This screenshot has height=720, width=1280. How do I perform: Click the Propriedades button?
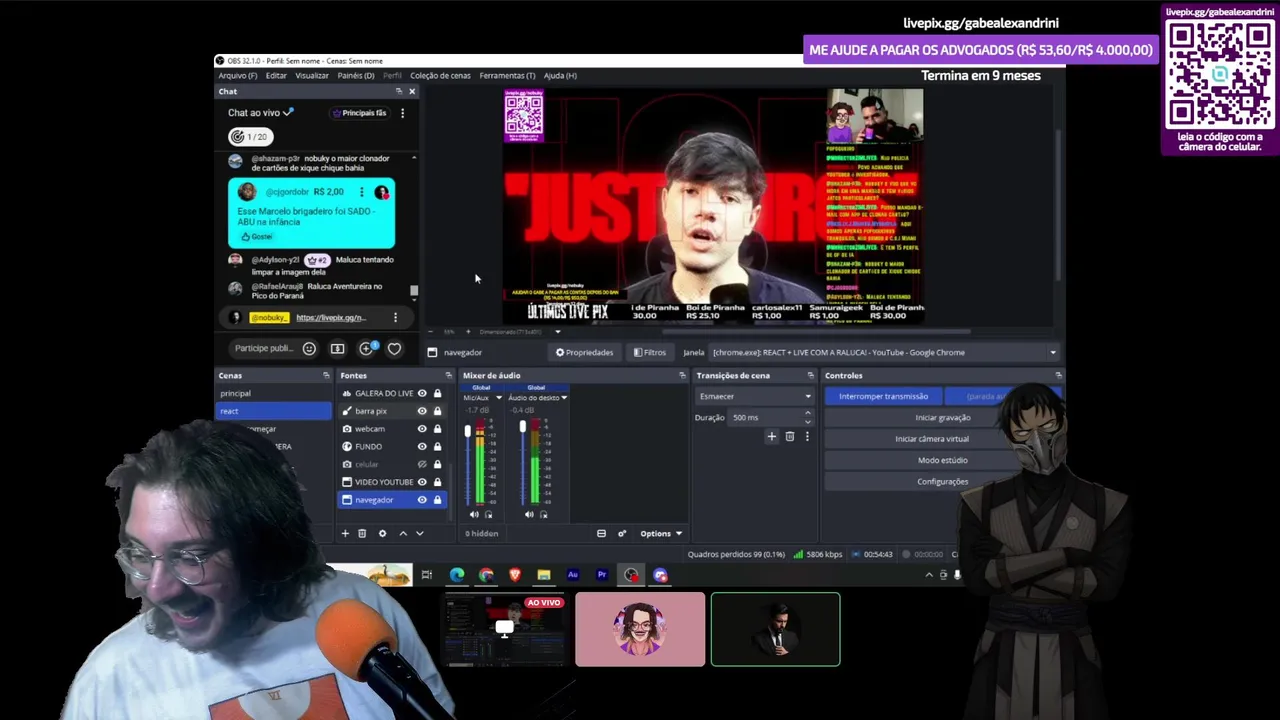point(585,352)
